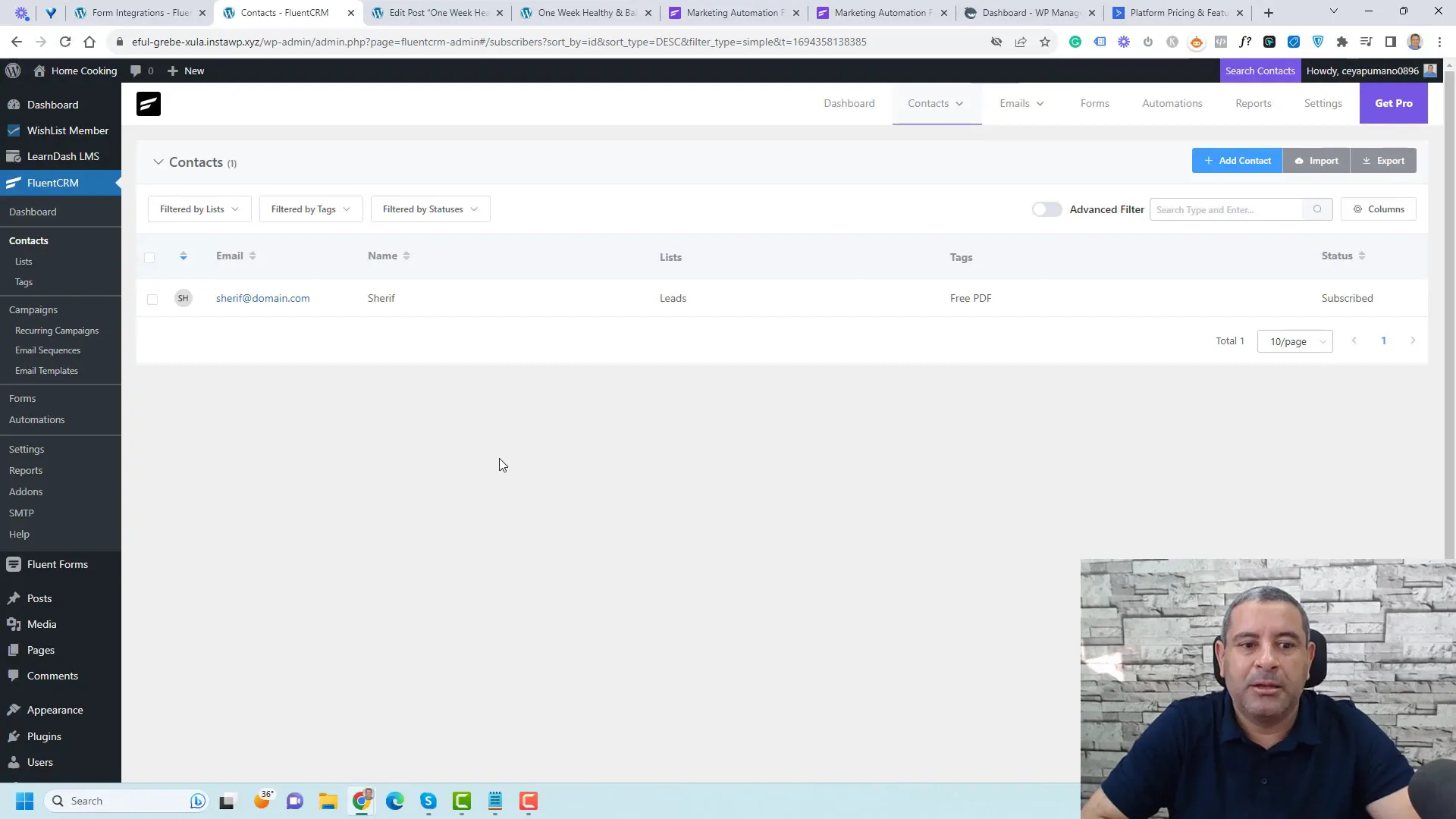Click the Columns settings icon

click(x=1358, y=209)
